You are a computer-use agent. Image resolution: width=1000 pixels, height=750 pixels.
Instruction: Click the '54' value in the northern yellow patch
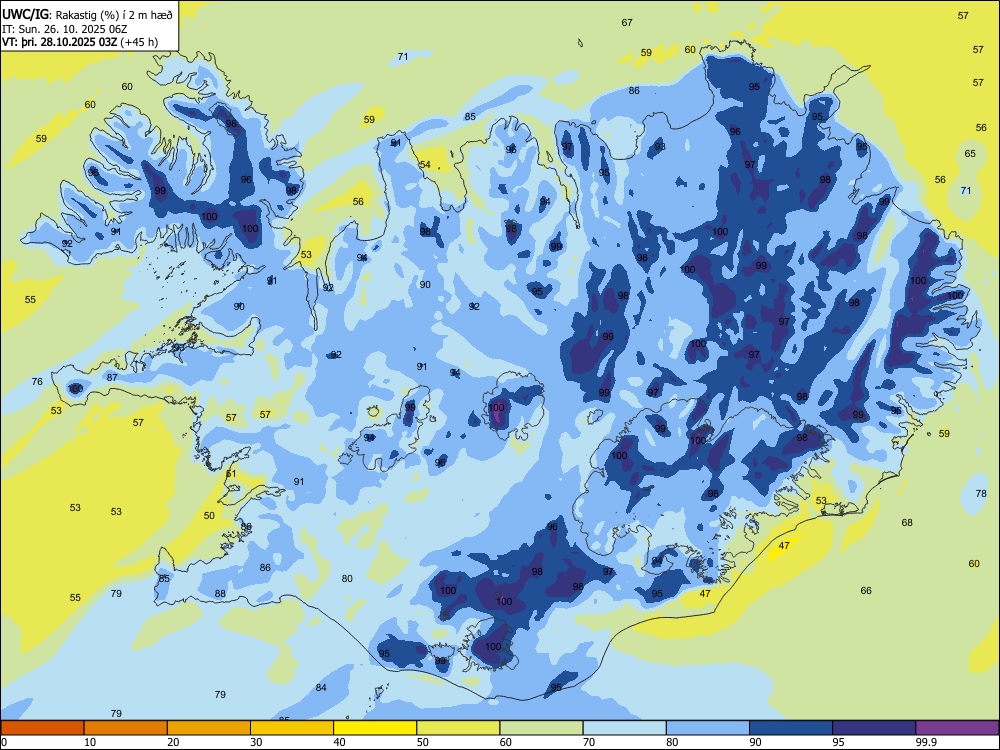(x=425, y=165)
